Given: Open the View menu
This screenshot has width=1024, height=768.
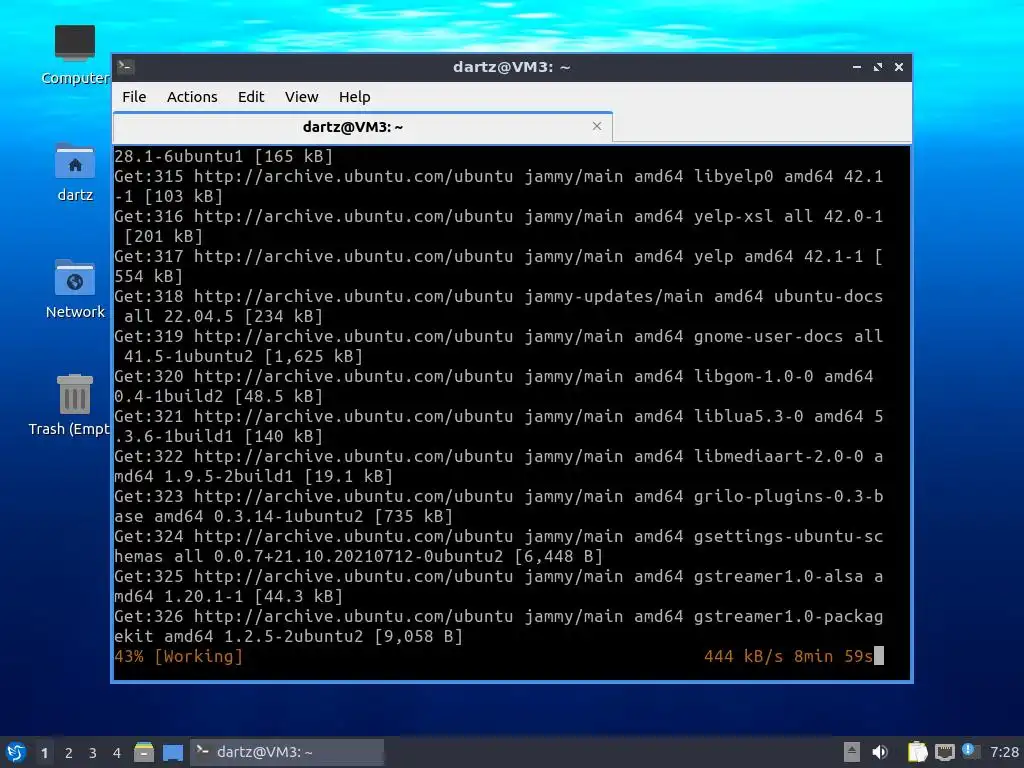Looking at the screenshot, I should [302, 97].
